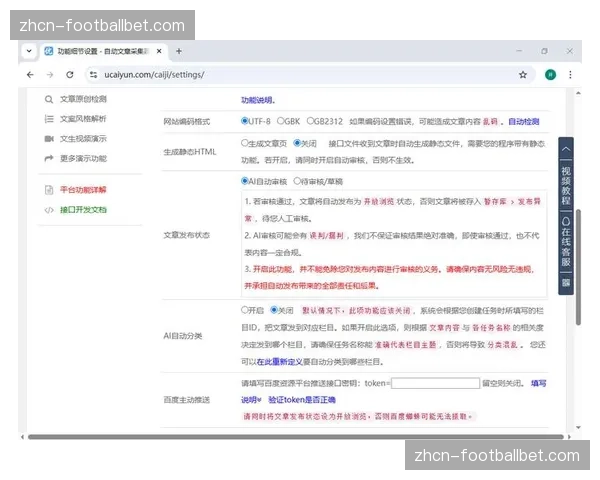The width and height of the screenshot is (600, 480).
Task: Select 关闭 for 生成静态HTML
Action: [x=297, y=143]
